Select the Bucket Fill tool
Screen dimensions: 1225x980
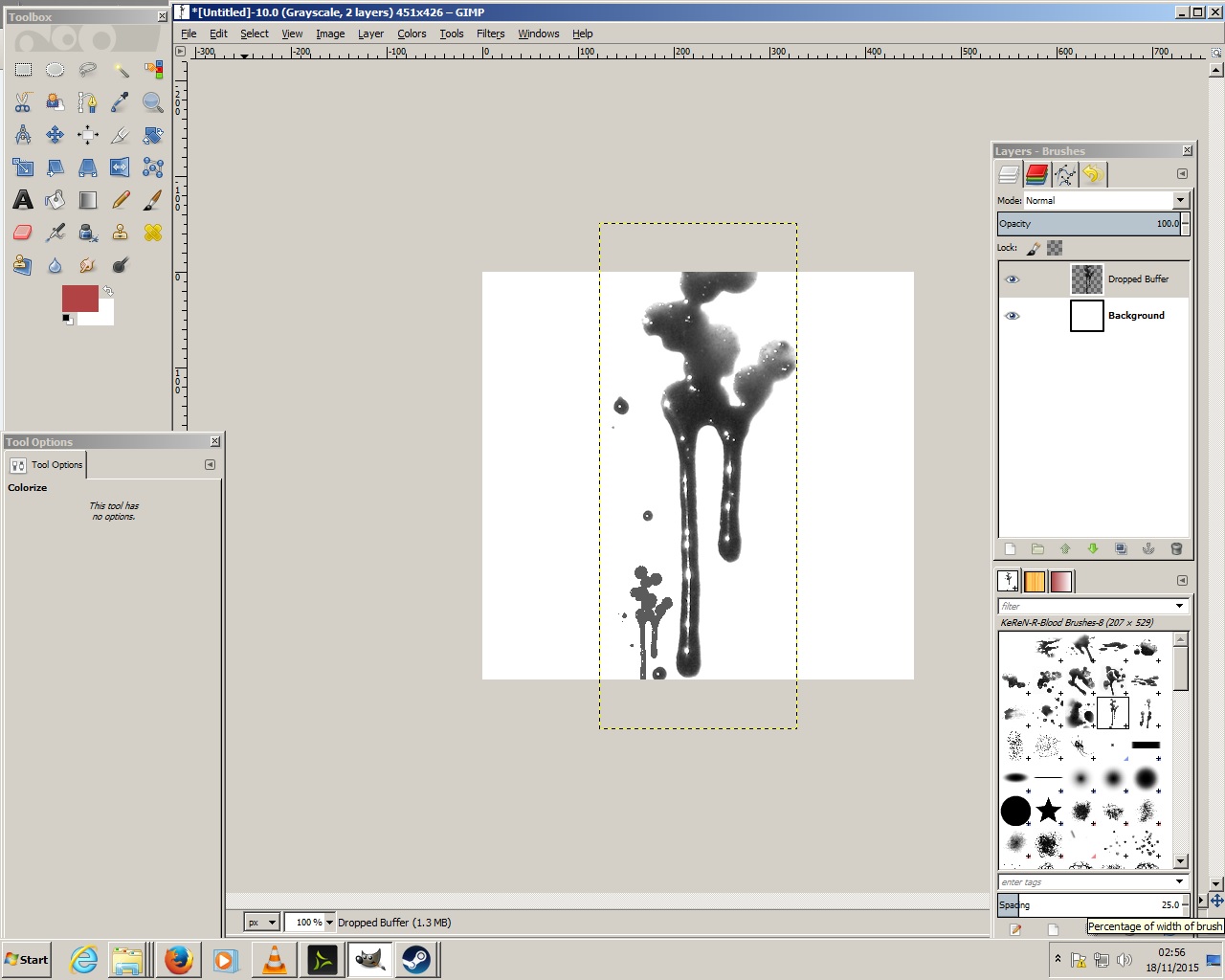[56, 200]
